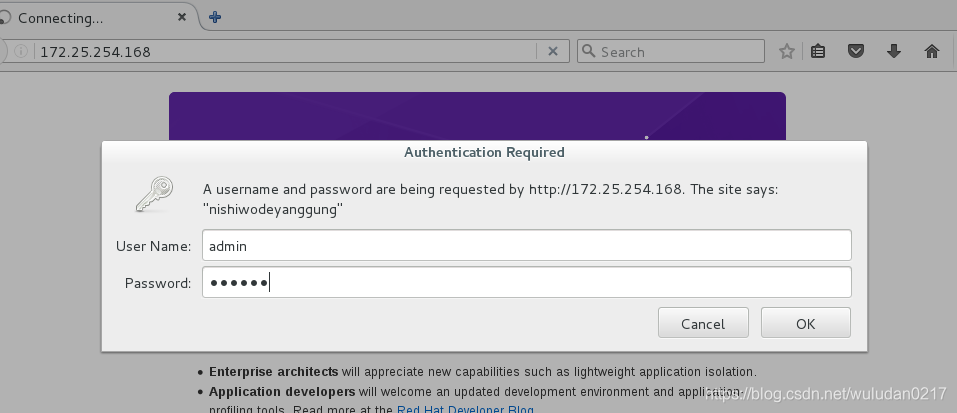This screenshot has width=957, height=413.
Task: Cancel the authentication dialog
Action: [x=703, y=323]
